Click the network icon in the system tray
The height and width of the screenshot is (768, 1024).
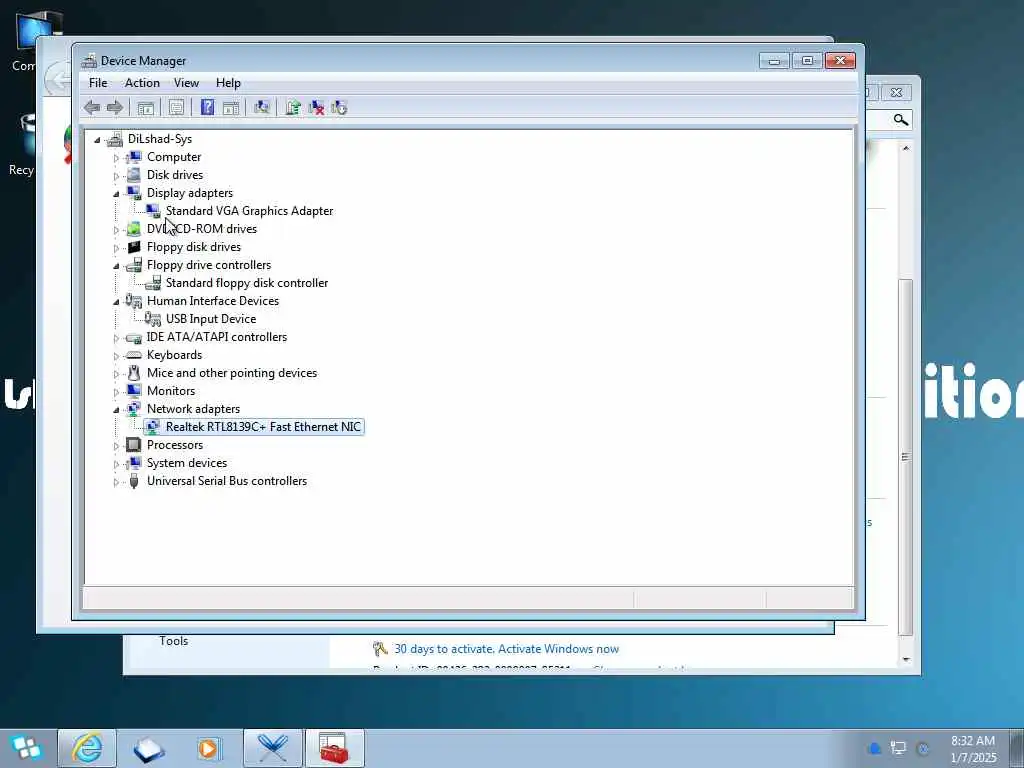[899, 748]
